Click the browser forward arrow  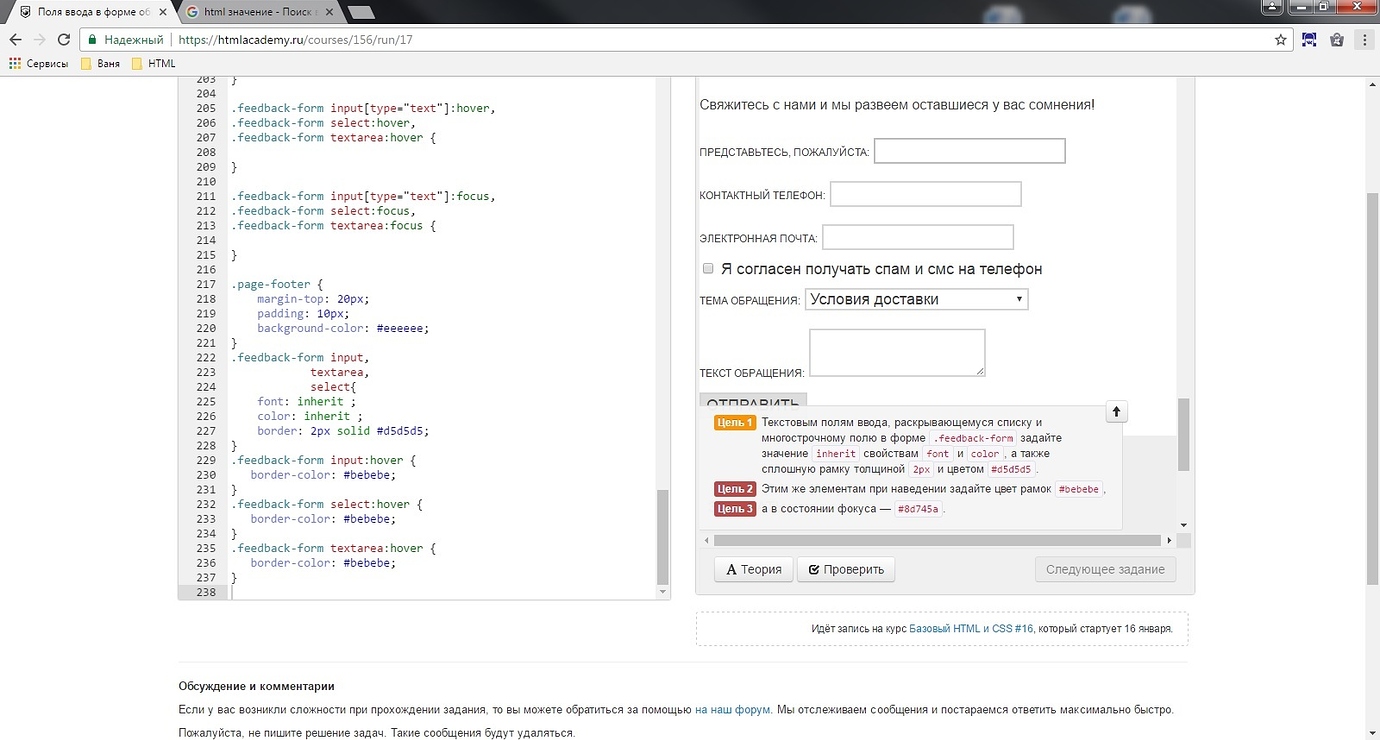click(x=40, y=40)
